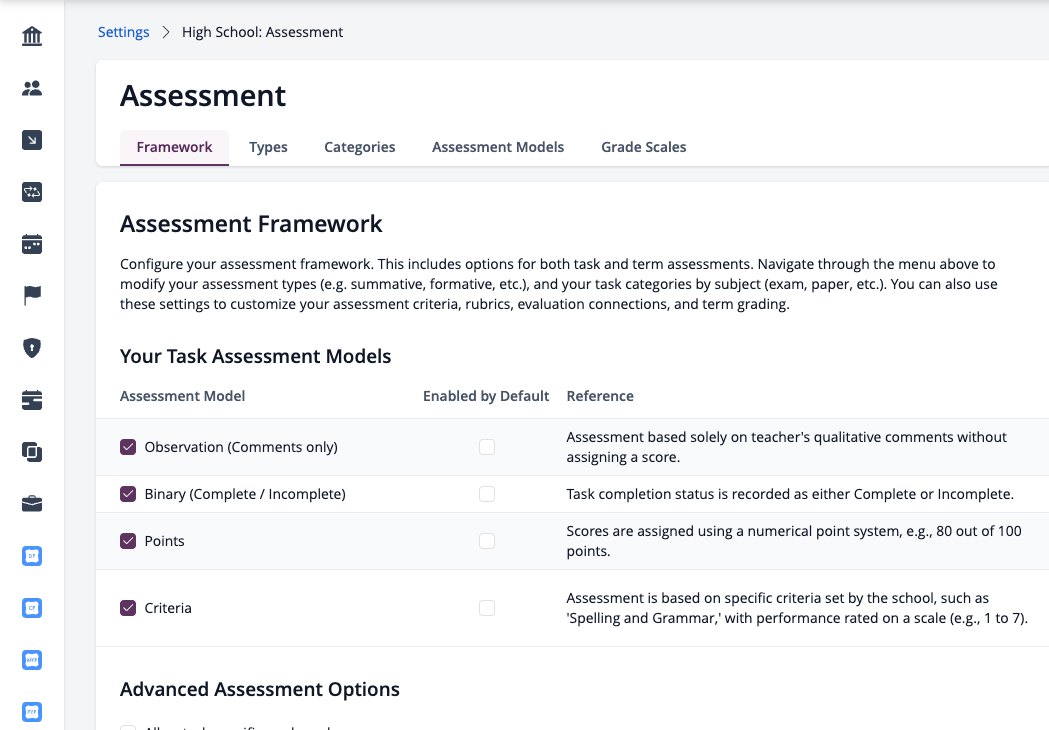Click the card-style sidebar icon
Viewport: 1049px width, 730px height.
point(31,399)
